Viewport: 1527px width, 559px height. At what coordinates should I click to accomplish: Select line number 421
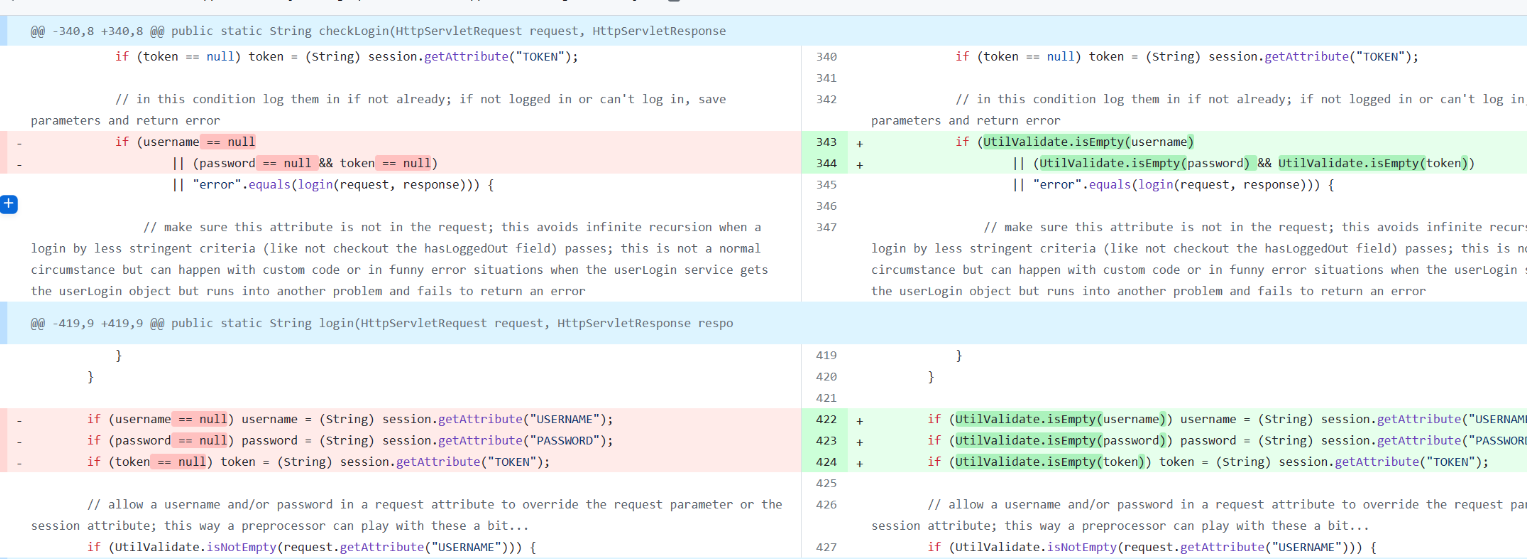tap(826, 398)
